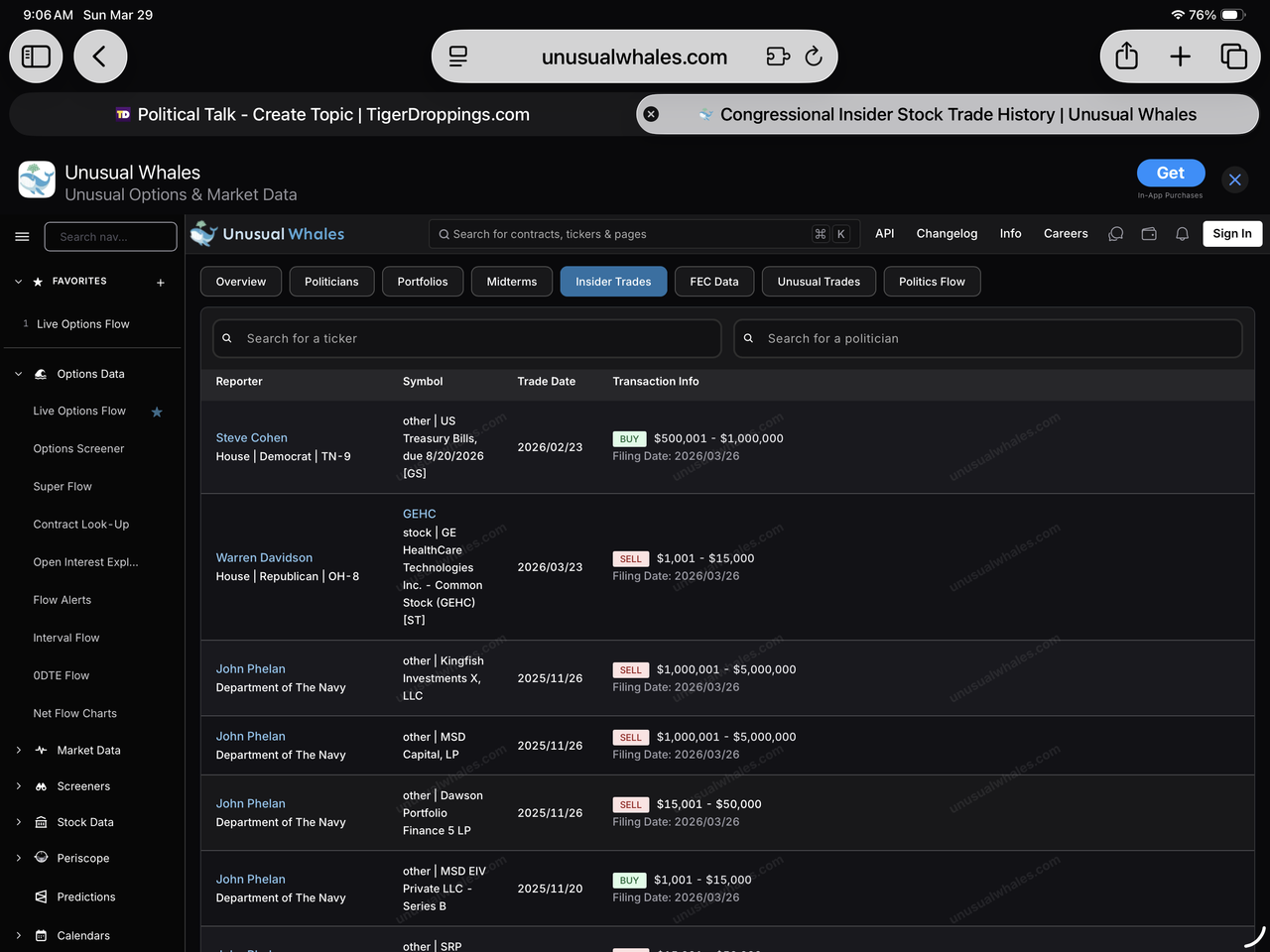1270x952 pixels.
Task: Toggle star on Live Options Flow
Action: click(x=157, y=412)
